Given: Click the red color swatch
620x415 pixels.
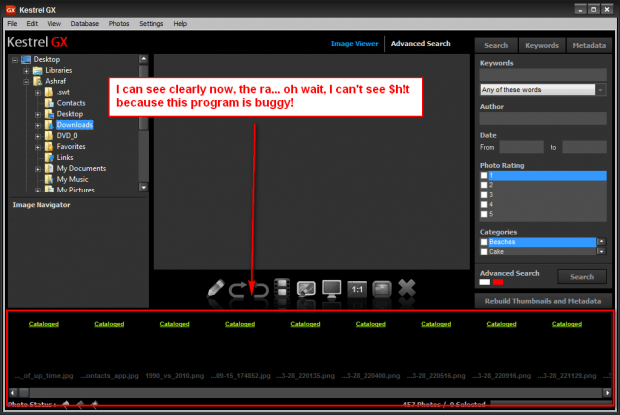Looking at the screenshot, I should pos(499,282).
